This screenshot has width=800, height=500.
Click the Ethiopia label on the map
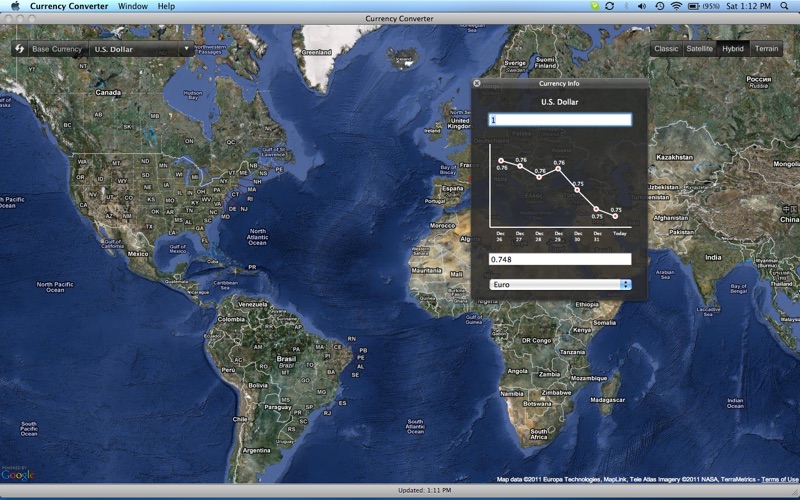[x=587, y=305]
